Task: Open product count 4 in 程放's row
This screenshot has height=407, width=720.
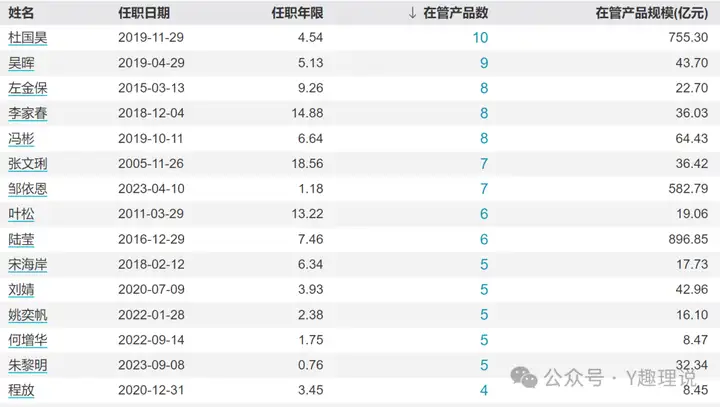Action: (x=484, y=390)
